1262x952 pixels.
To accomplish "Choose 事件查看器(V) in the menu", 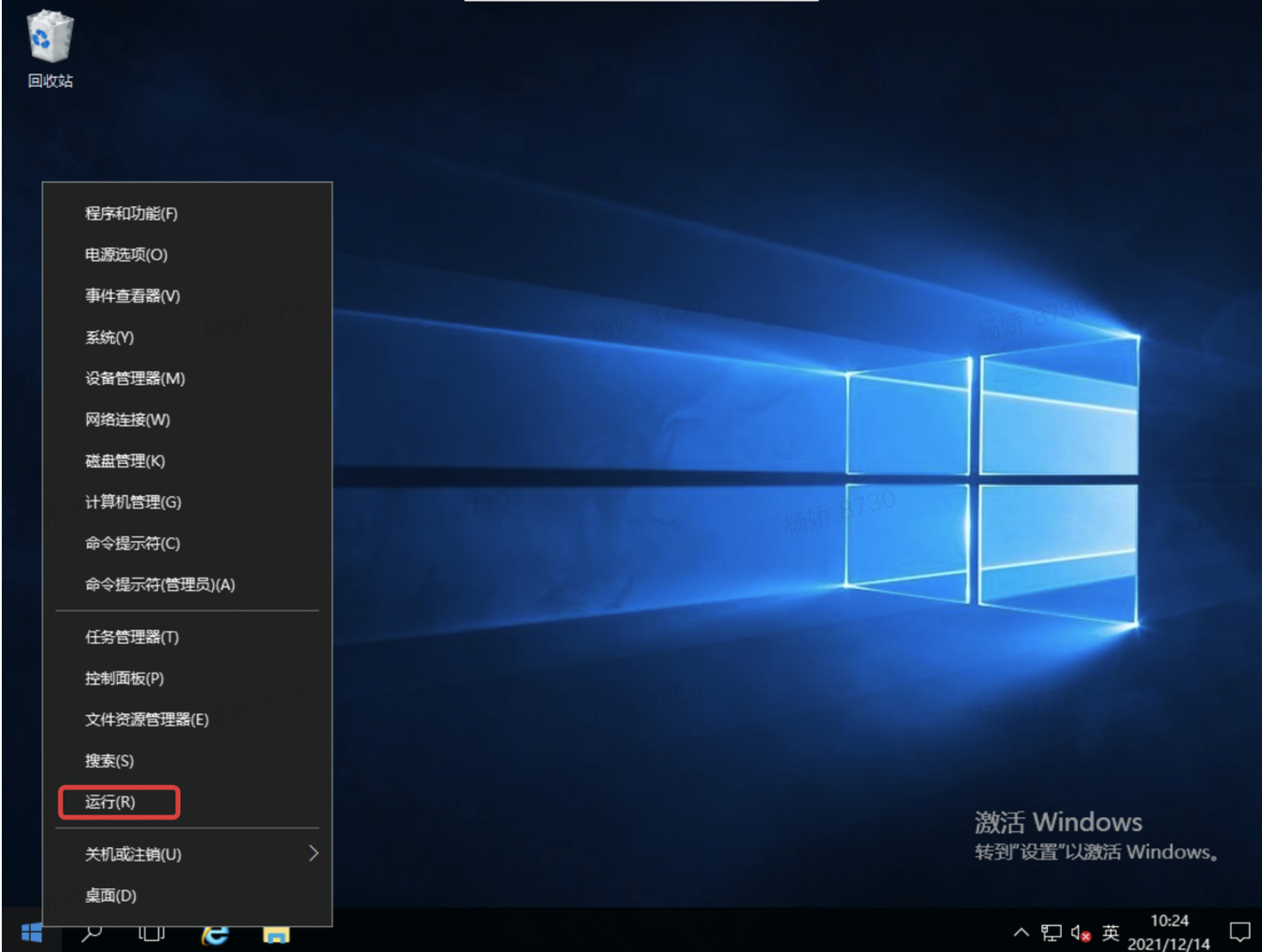I will (x=187, y=296).
